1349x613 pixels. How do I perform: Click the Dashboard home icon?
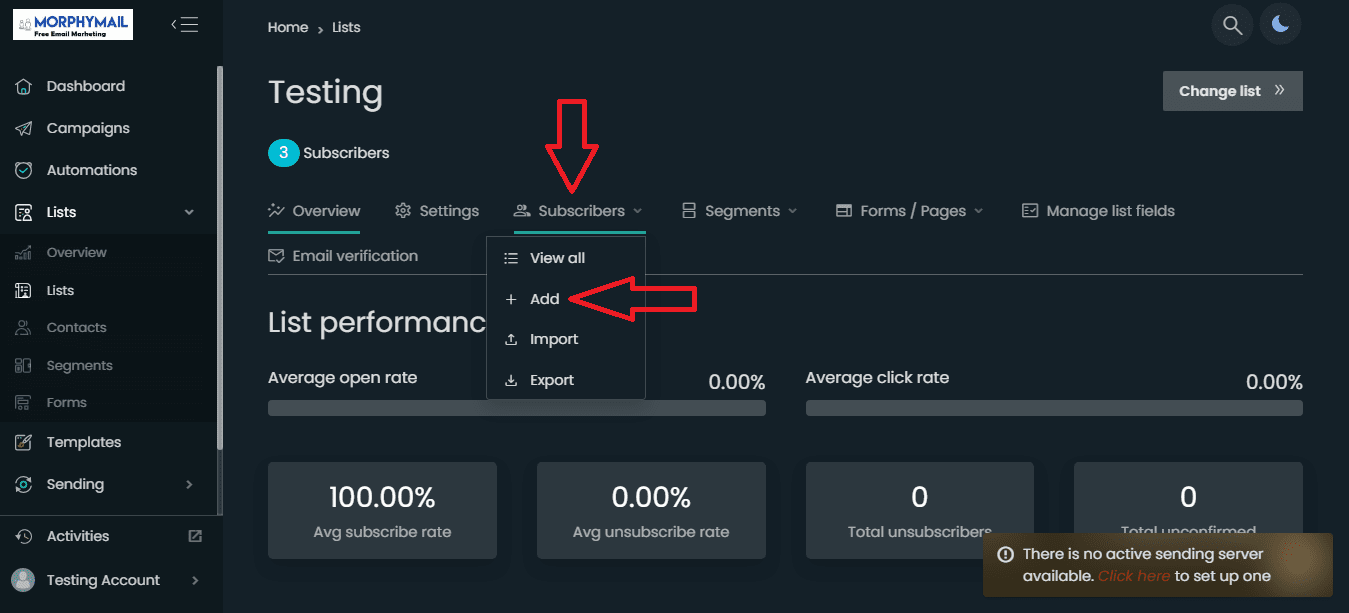tap(24, 86)
